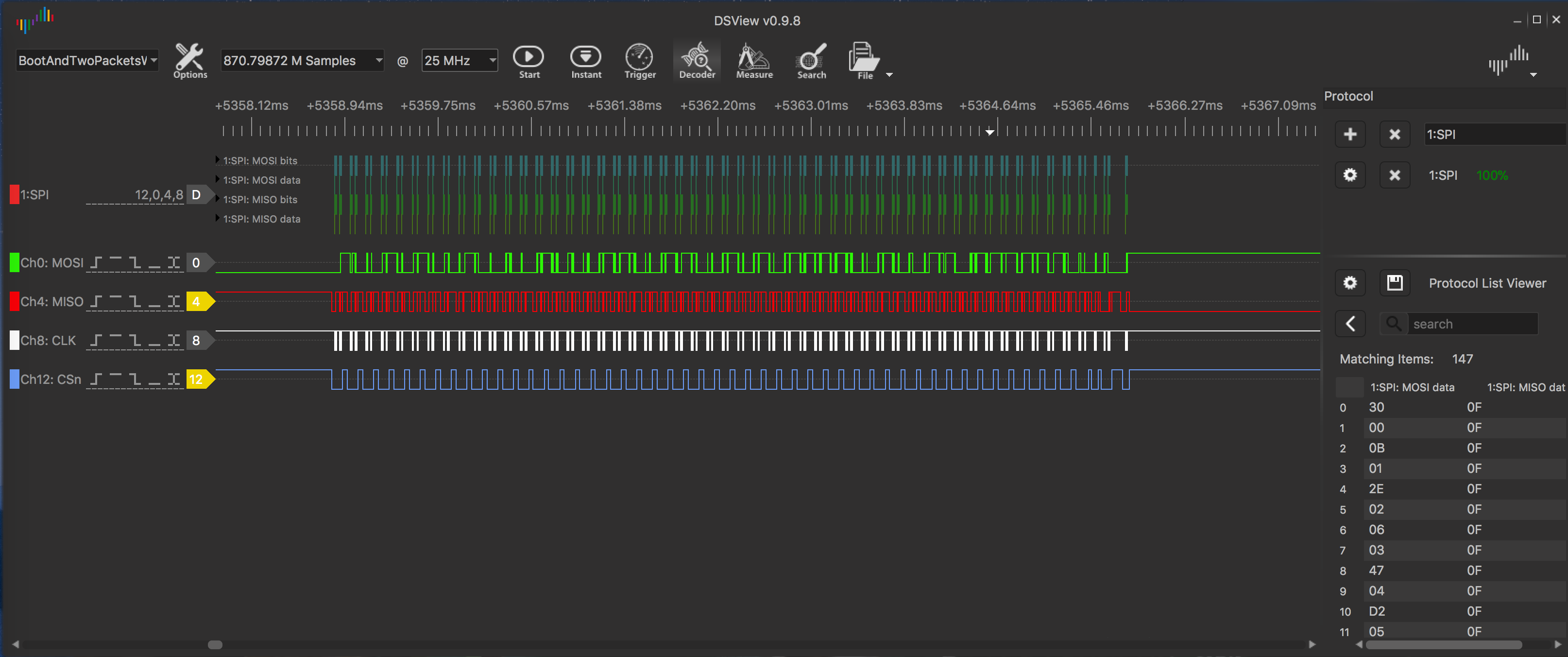Image resolution: width=1568 pixels, height=657 pixels.
Task: Open the Search tool
Action: tap(811, 61)
